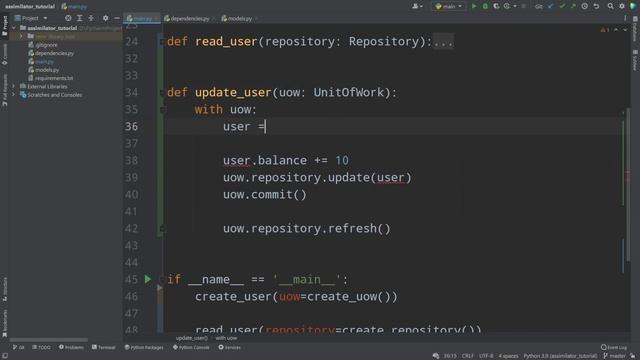Viewport: 640px width, 360px height.
Task: Open the user account icon in toolbar
Action: 417,6
